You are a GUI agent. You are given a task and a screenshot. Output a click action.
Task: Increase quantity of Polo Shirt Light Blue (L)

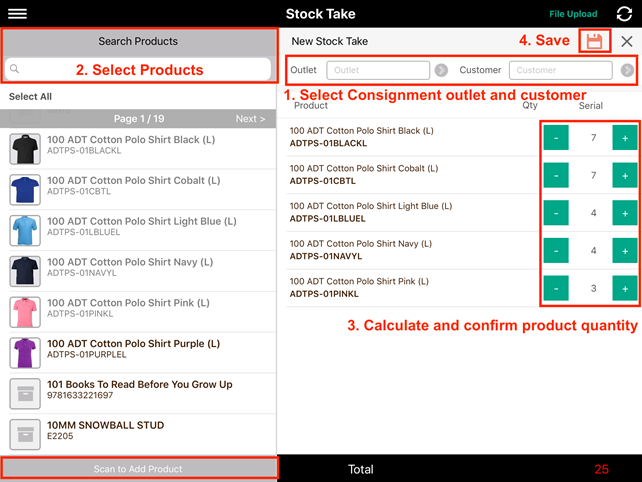pos(625,213)
